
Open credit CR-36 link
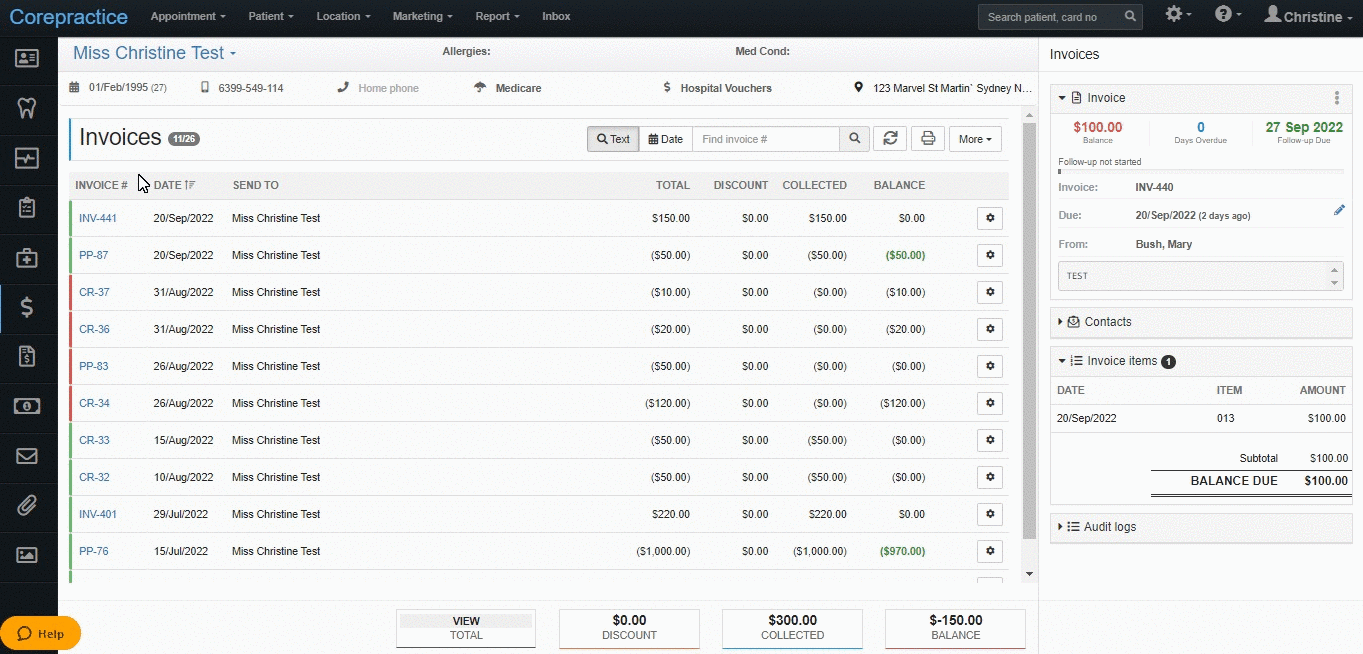point(94,329)
